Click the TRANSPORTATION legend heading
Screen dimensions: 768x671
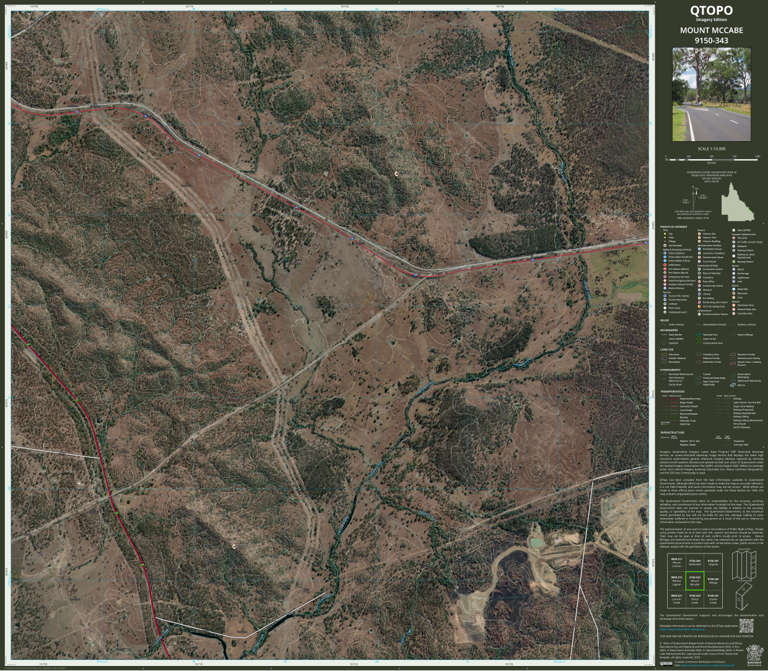(672, 391)
